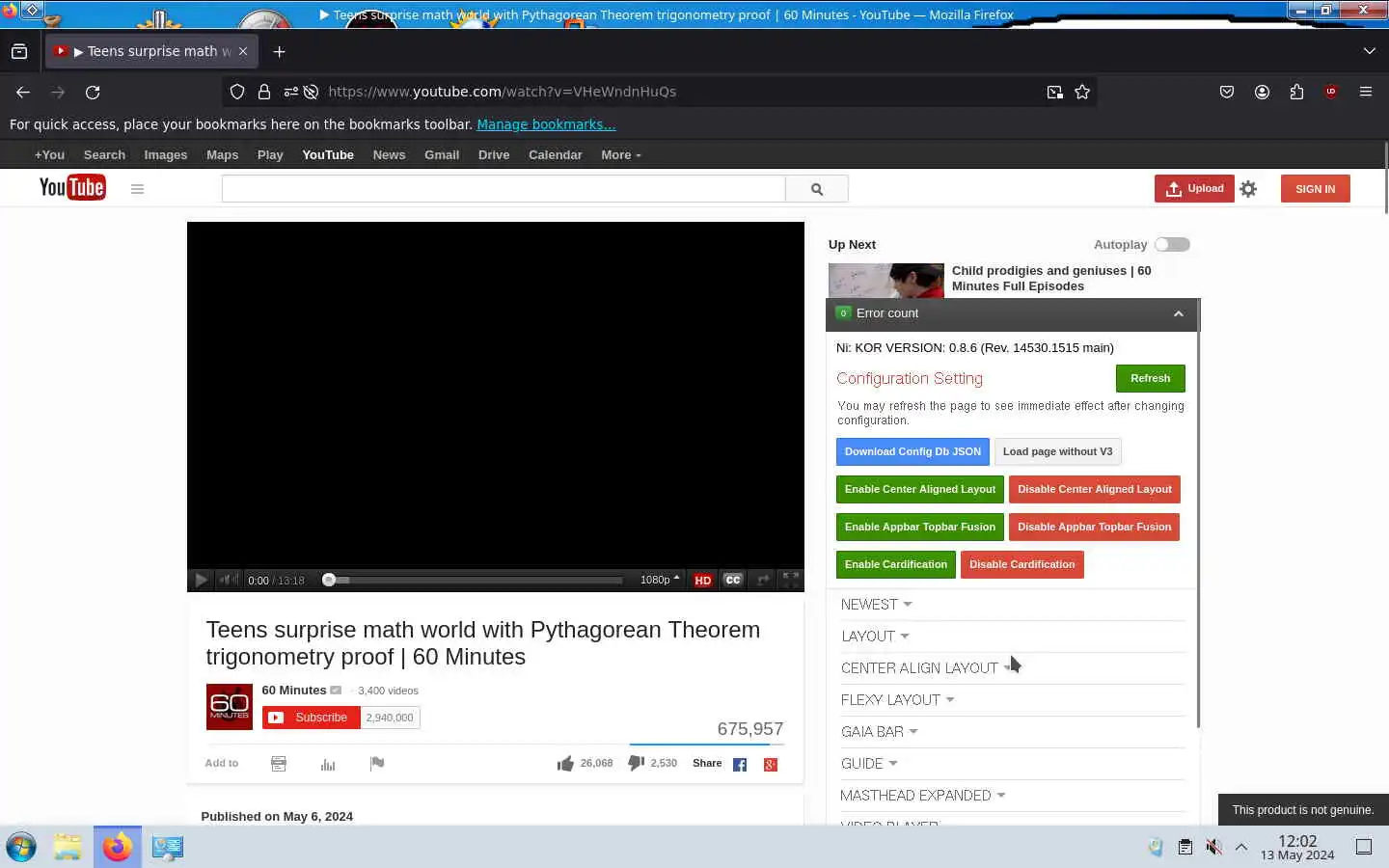
Task: Open shield tracking protection icon
Action: pos(237,92)
